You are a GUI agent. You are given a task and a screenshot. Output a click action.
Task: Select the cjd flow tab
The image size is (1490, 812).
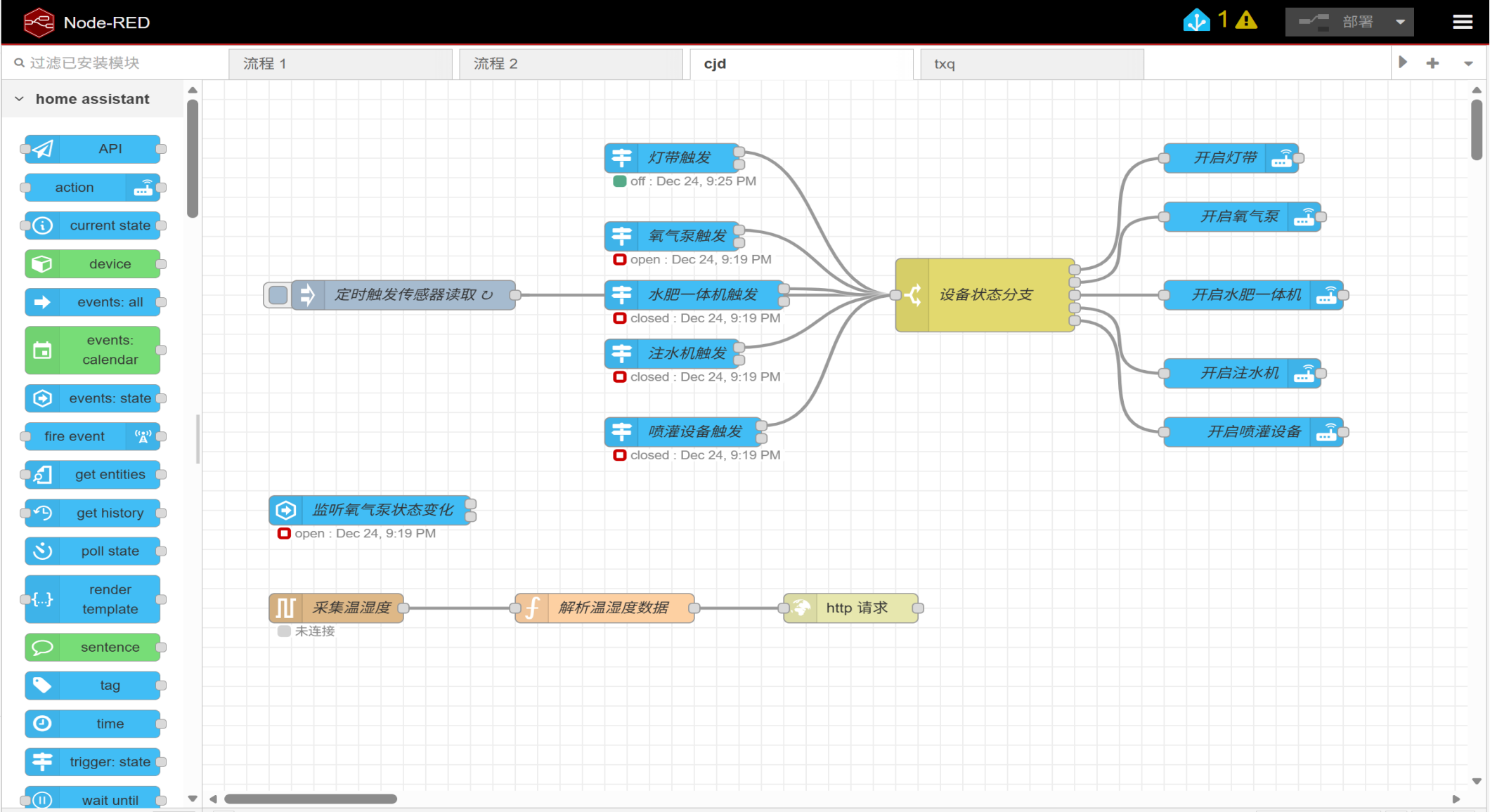coord(801,64)
